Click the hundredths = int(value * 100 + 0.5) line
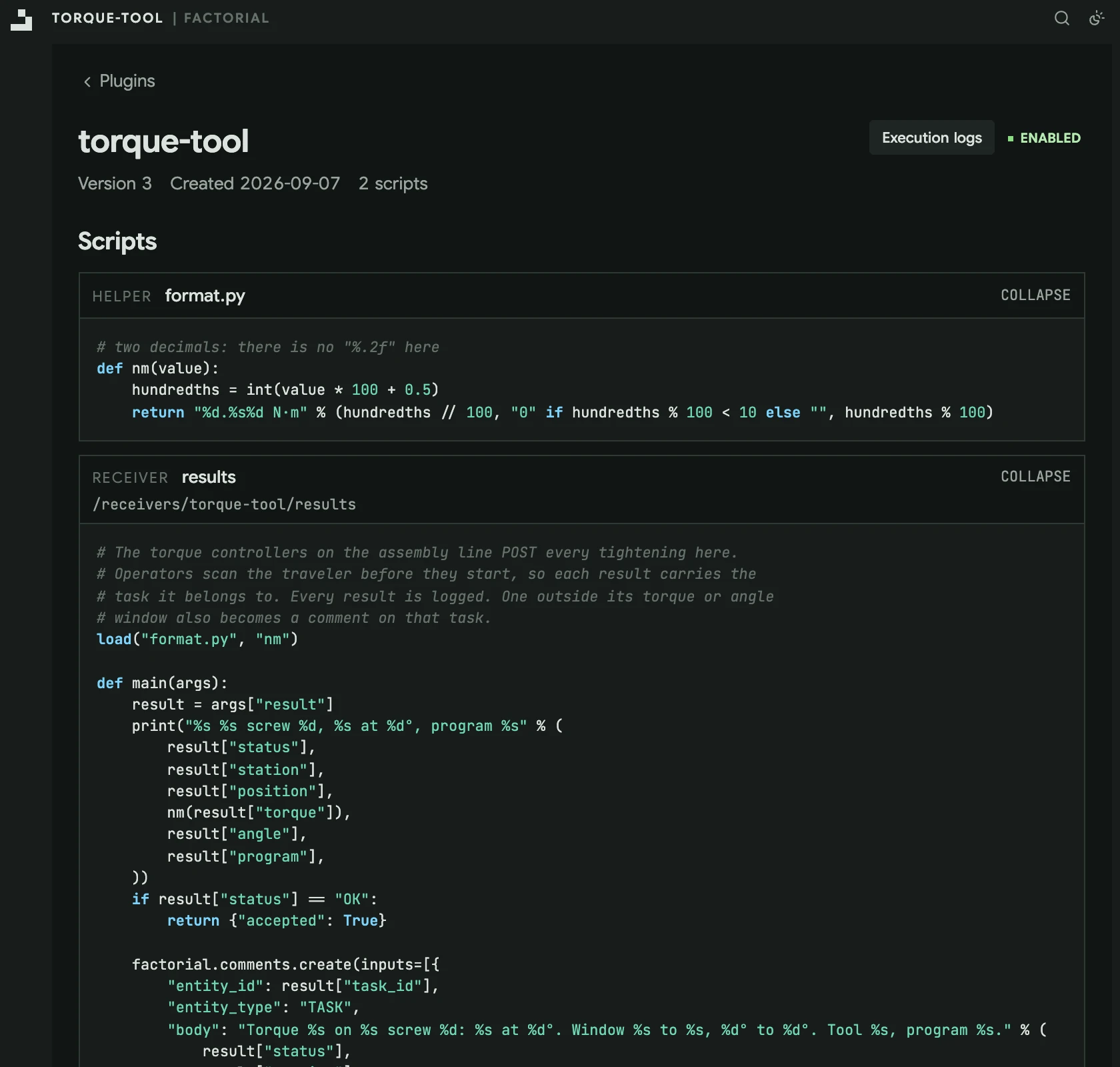Image resolution: width=1120 pixels, height=1067 pixels. [x=285, y=389]
